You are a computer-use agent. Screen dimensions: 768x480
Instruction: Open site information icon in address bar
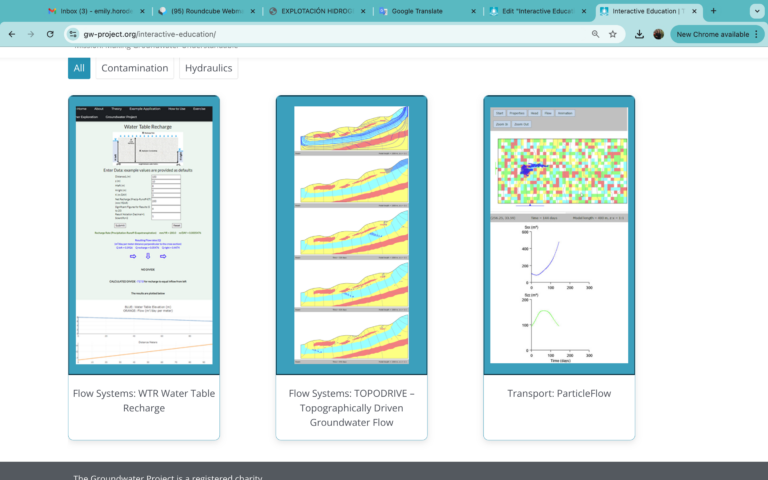click(x=74, y=34)
